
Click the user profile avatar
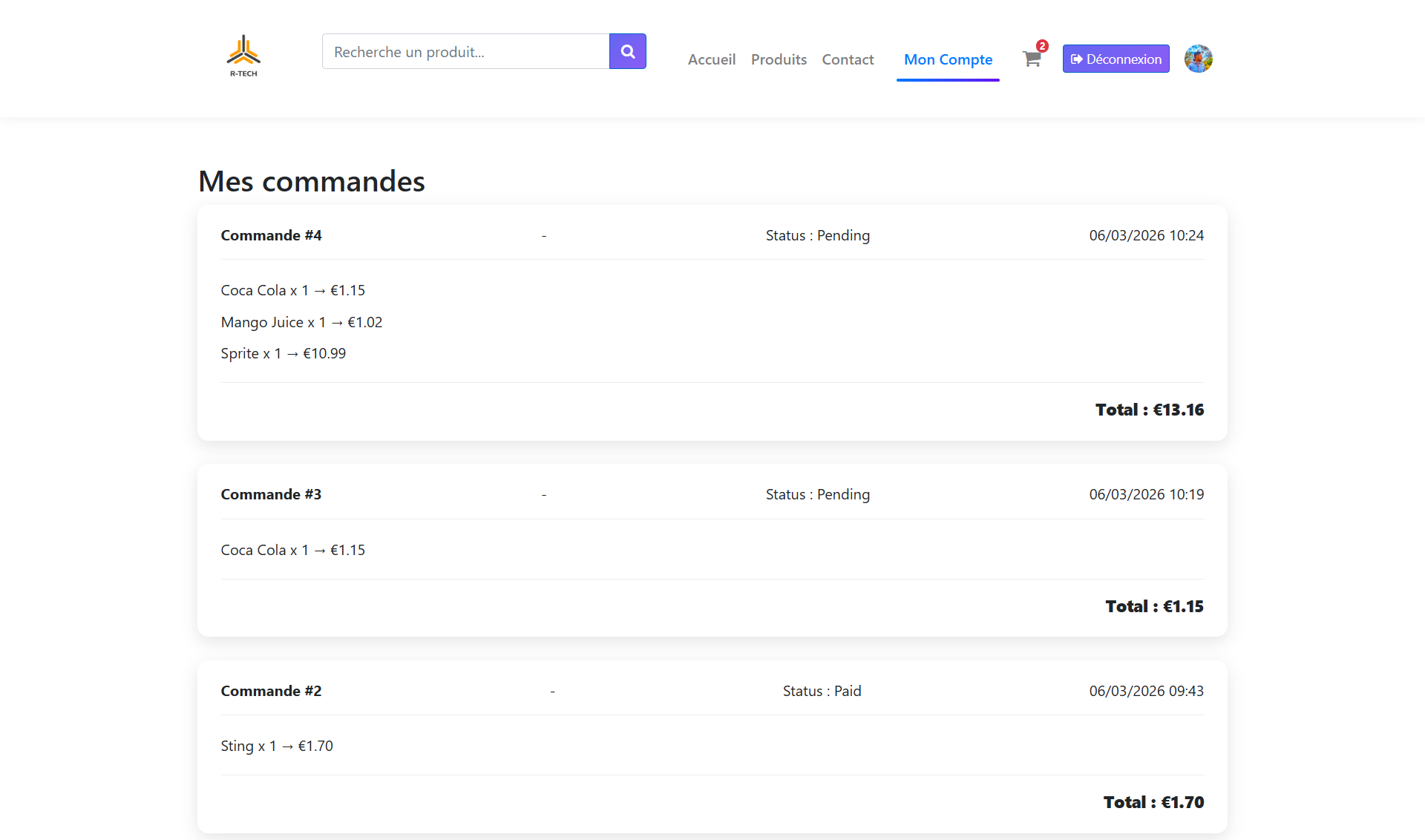pyautogui.click(x=1198, y=59)
